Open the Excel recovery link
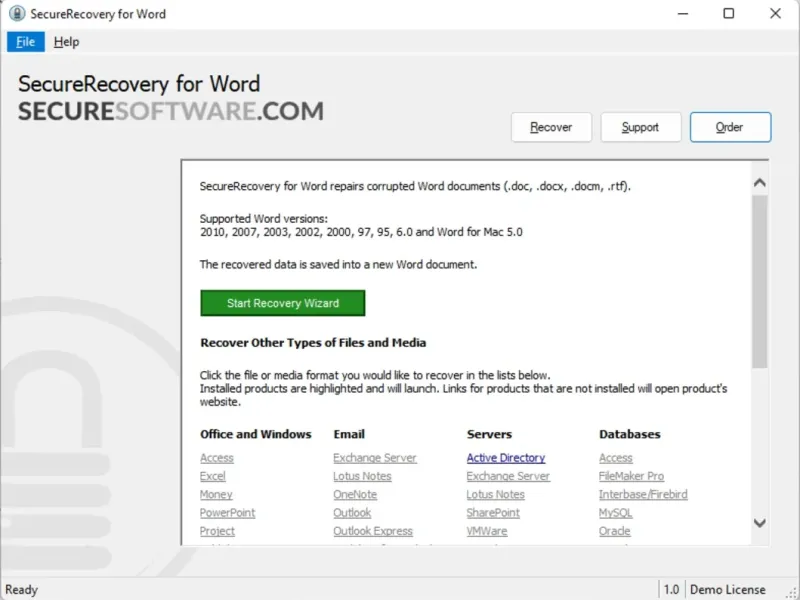The width and height of the screenshot is (800, 600). coord(213,477)
